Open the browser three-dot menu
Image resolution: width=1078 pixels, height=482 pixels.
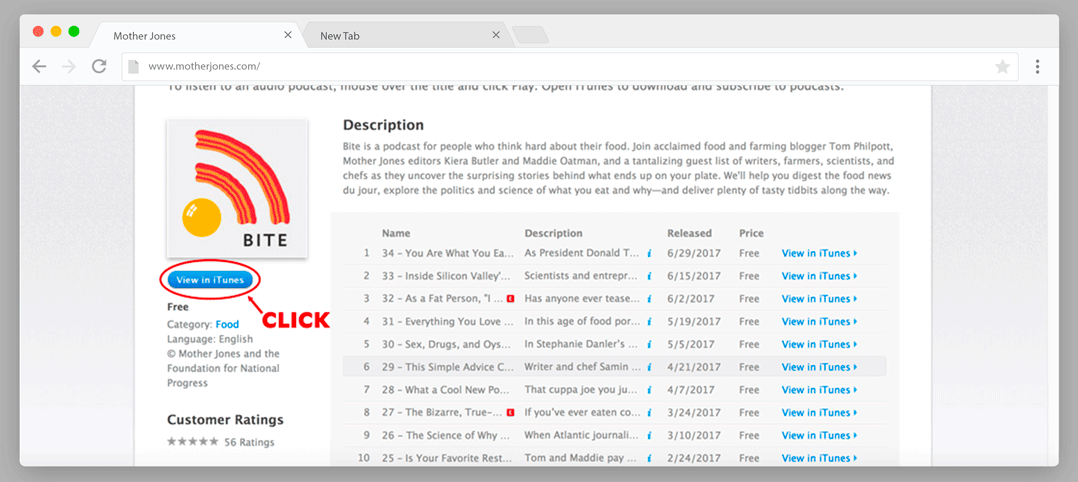[1037, 67]
